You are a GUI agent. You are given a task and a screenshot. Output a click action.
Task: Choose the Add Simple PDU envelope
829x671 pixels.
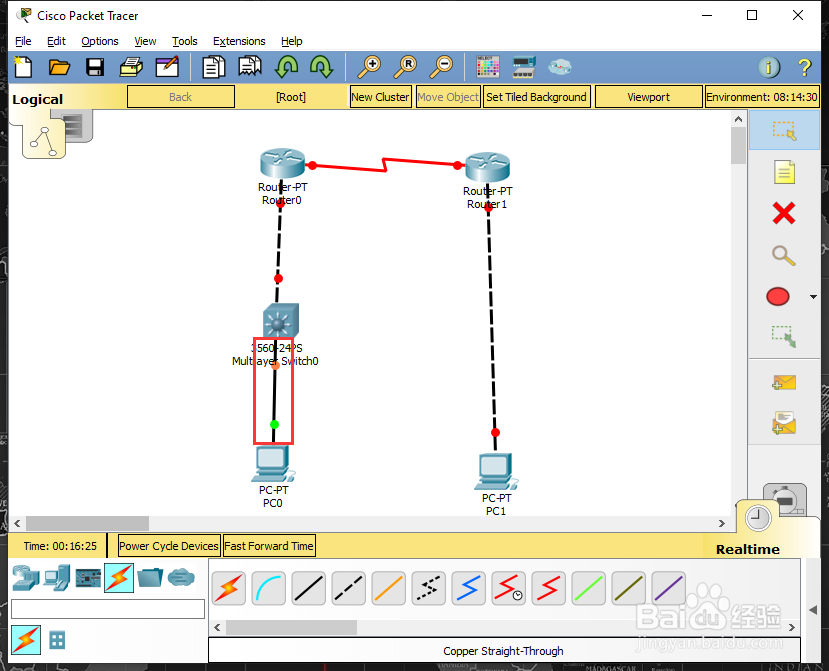point(784,382)
